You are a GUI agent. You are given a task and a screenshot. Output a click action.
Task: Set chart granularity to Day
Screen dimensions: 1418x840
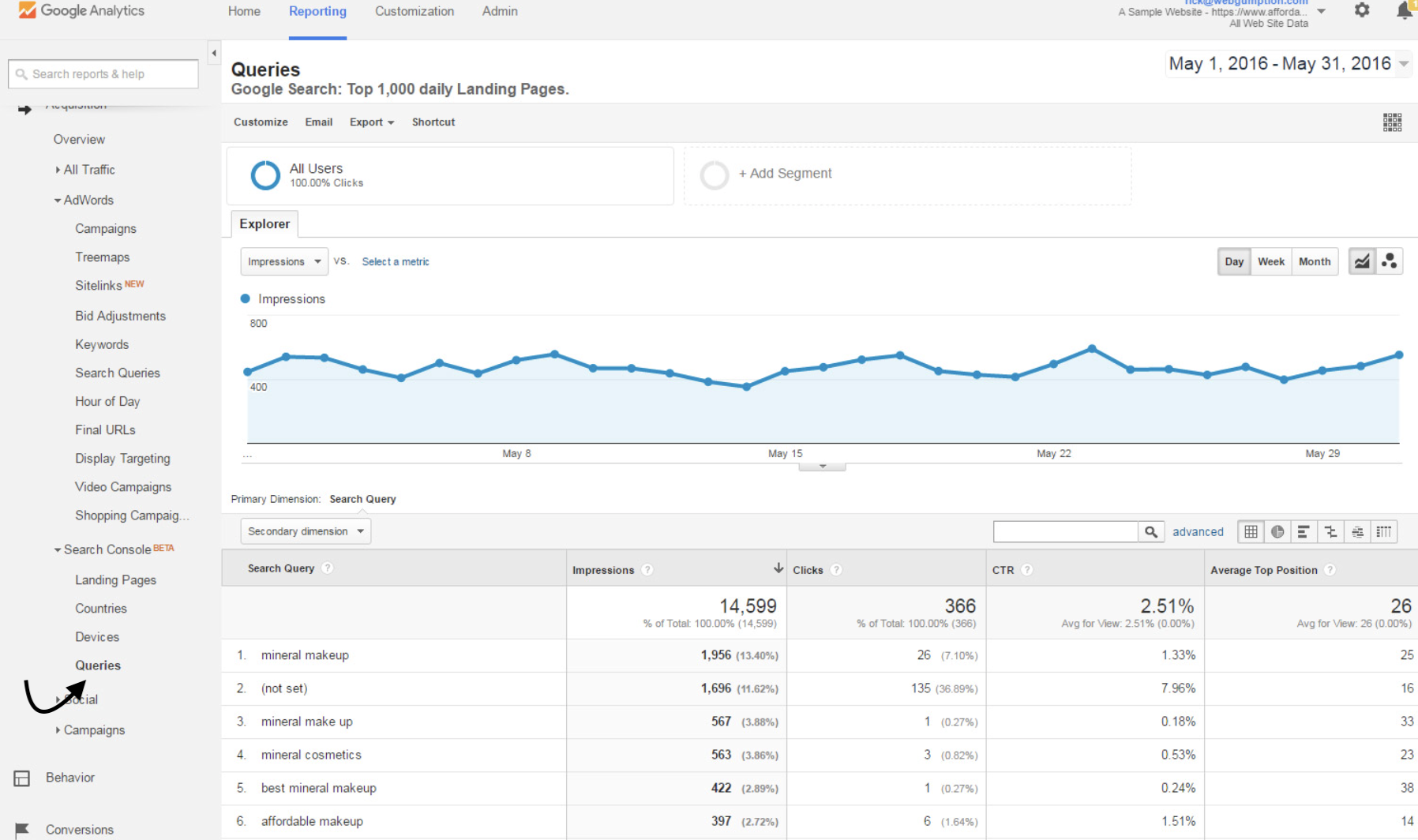1234,261
